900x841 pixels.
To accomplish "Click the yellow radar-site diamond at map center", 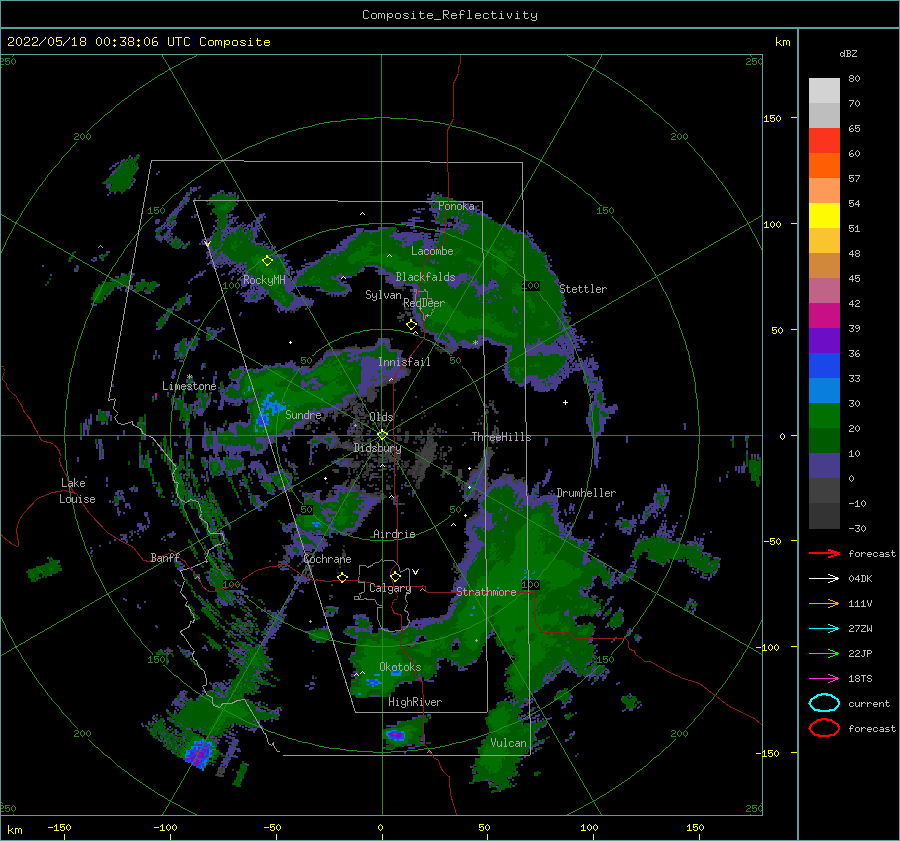I will pyautogui.click(x=382, y=435).
